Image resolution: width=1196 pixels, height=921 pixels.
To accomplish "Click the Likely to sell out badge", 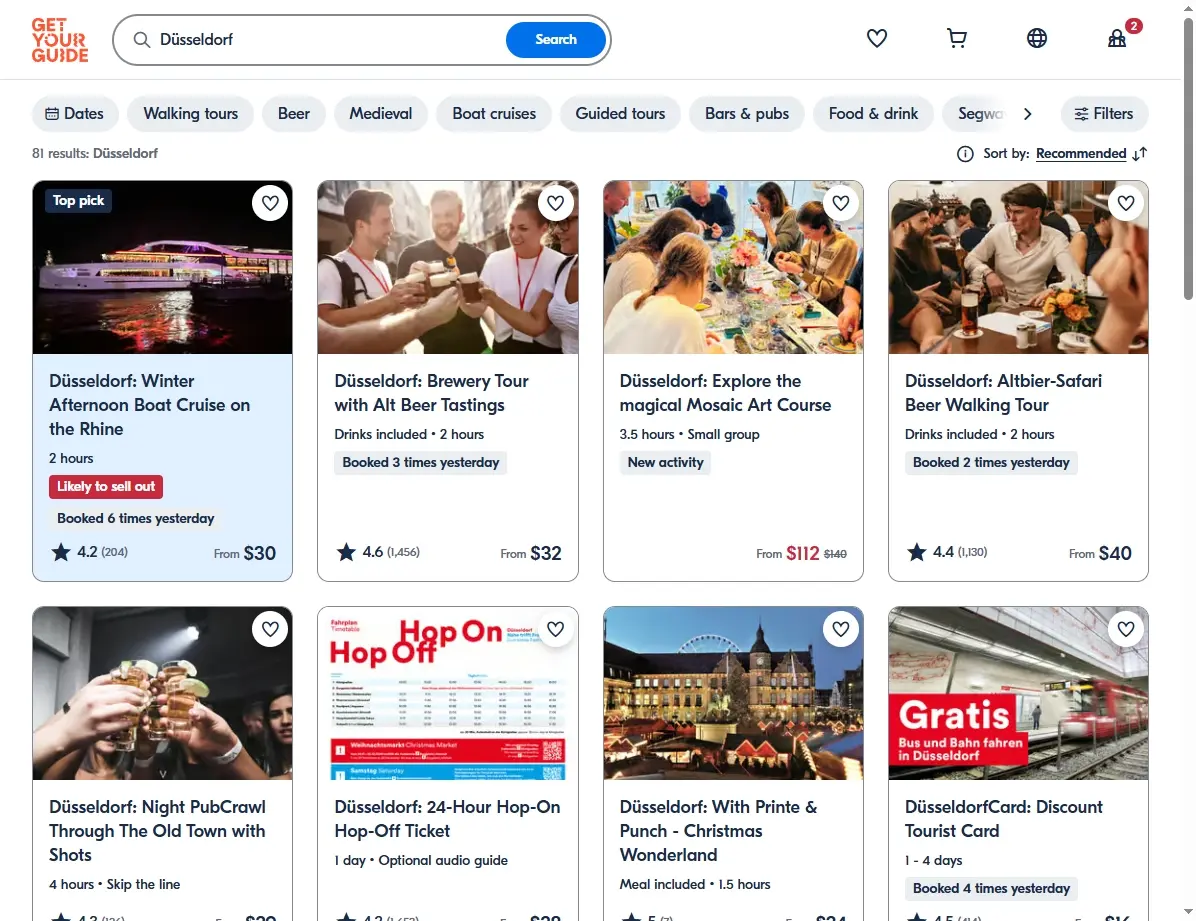I will (x=106, y=487).
